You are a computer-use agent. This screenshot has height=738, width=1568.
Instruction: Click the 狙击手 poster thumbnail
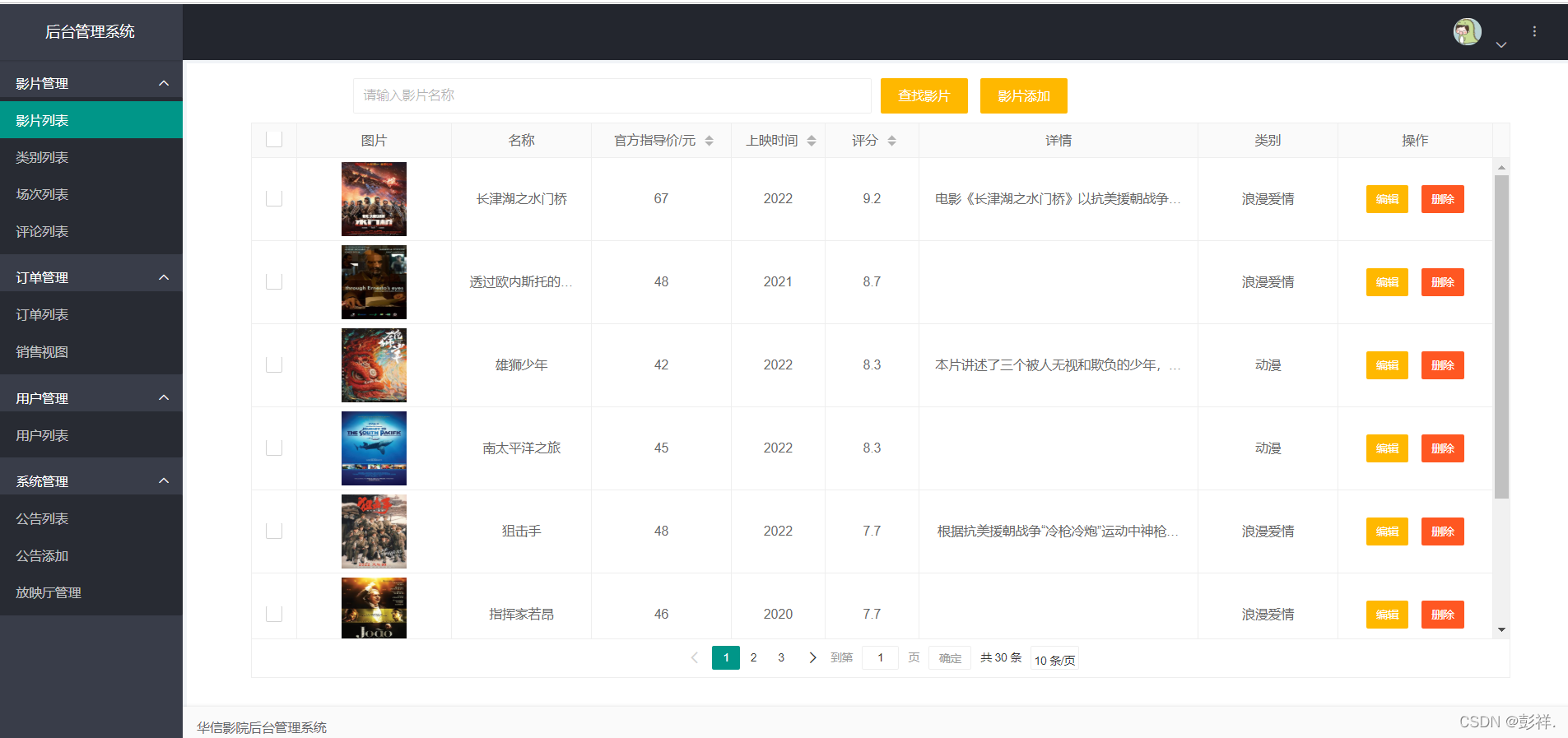point(374,531)
